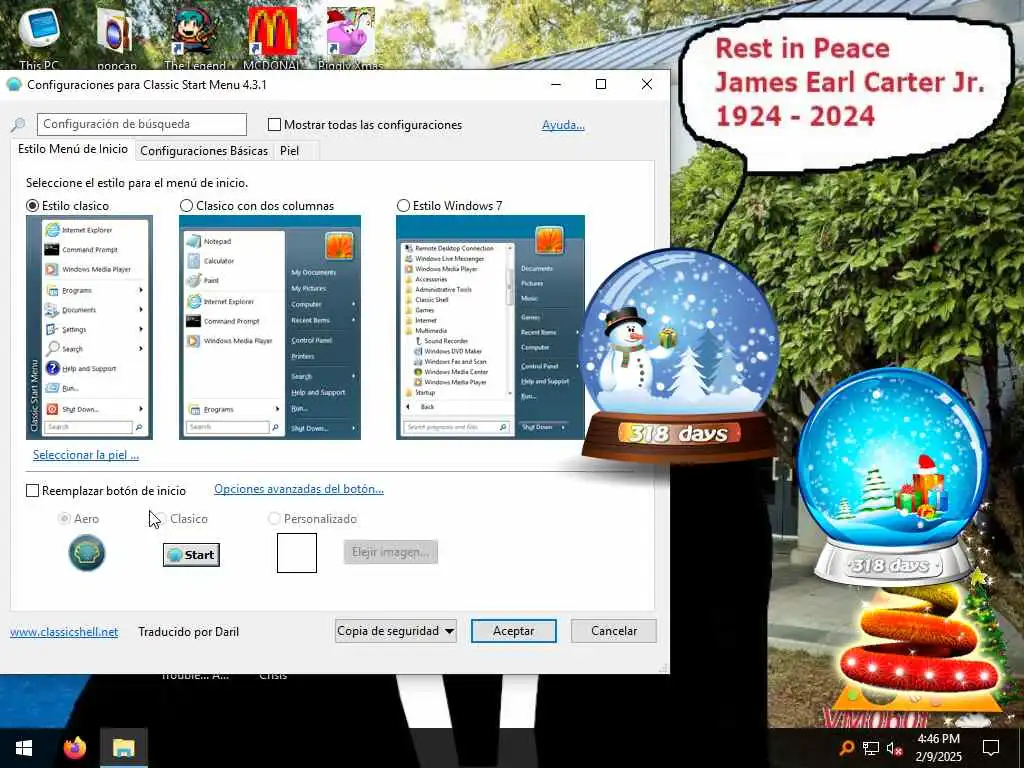Focus the Configuración de búsqueda field

tap(142, 124)
